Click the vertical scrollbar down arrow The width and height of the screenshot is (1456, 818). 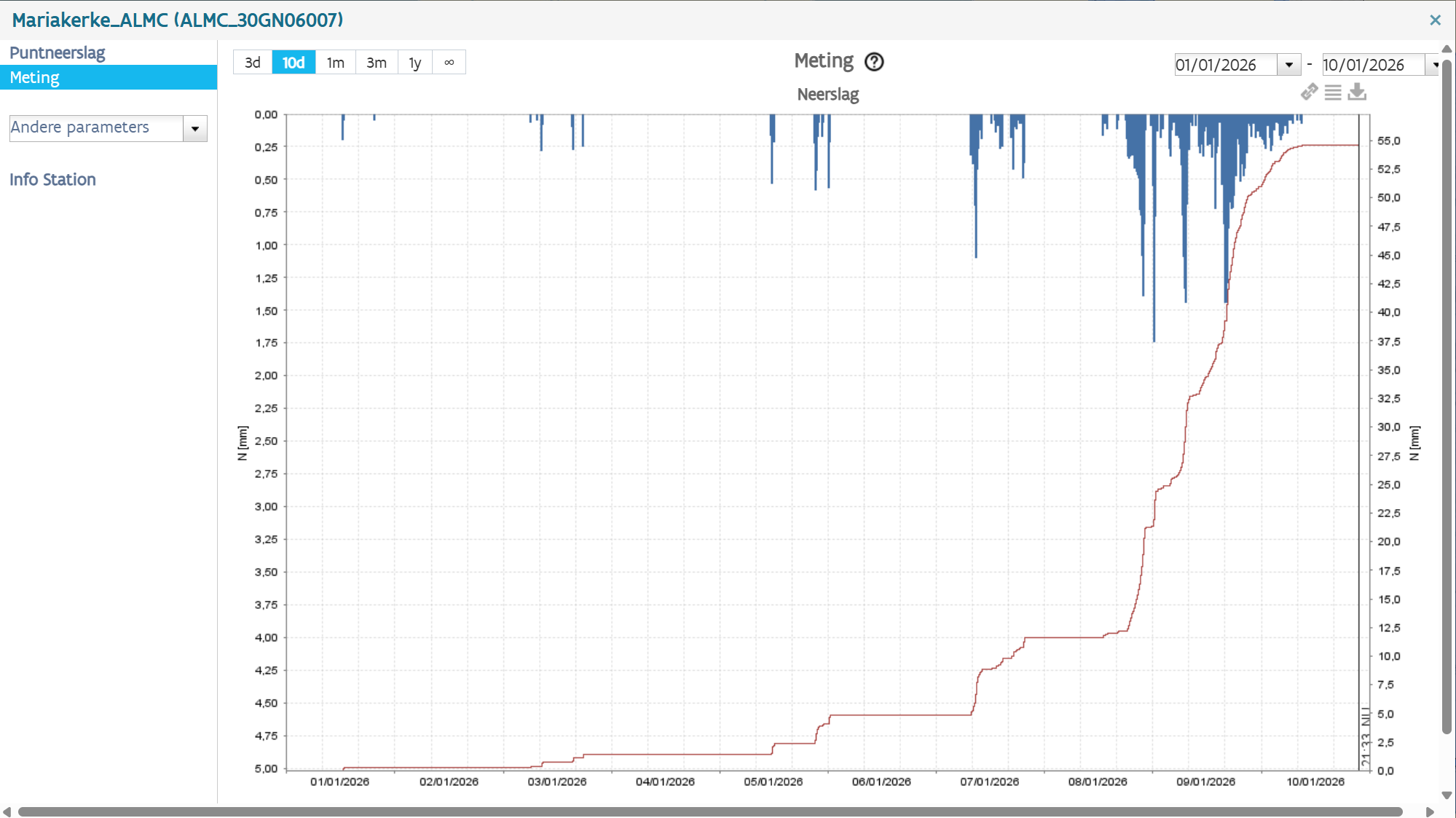point(1447,795)
